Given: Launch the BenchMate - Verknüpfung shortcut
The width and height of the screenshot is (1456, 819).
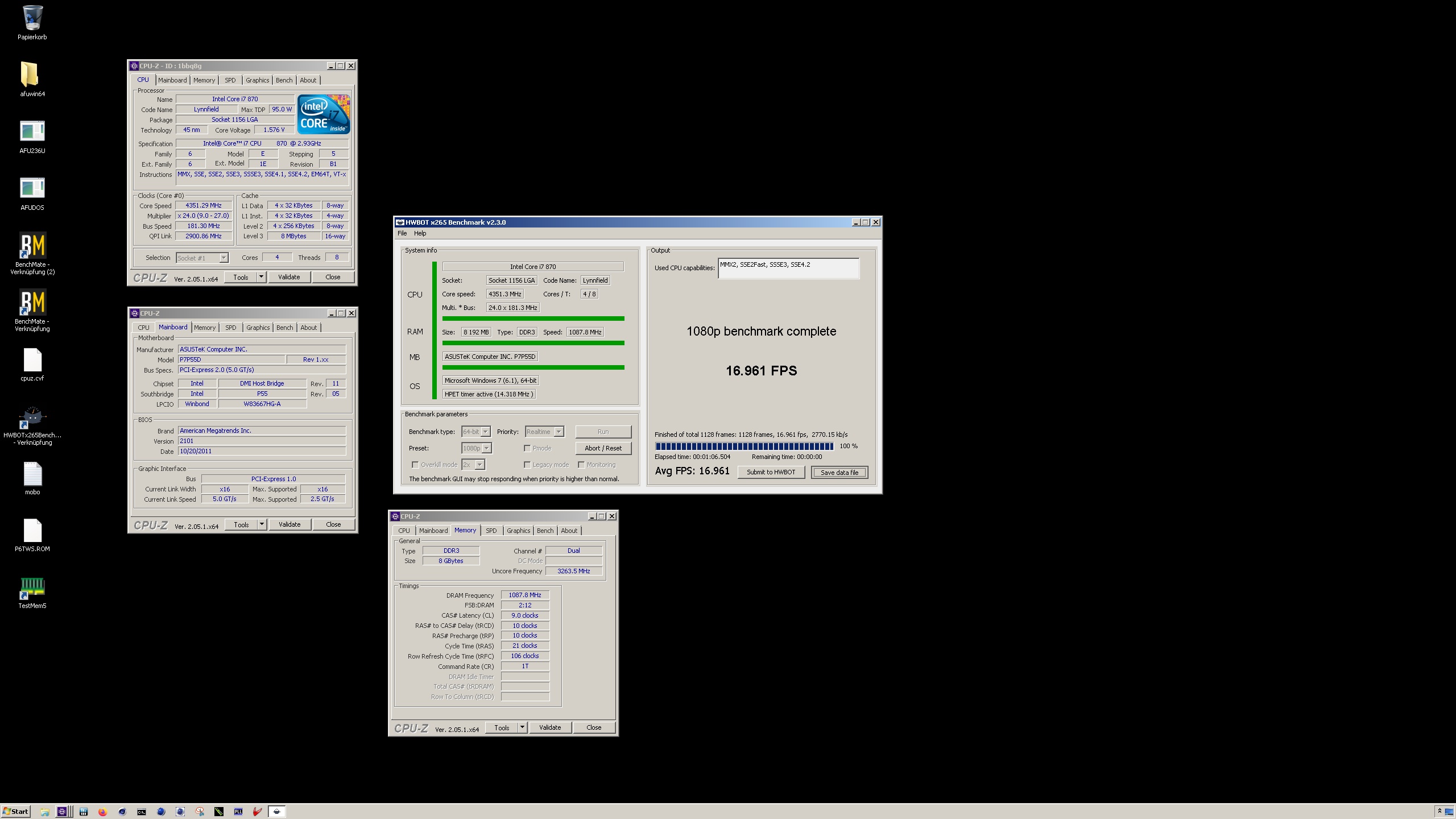Looking at the screenshot, I should (32, 310).
